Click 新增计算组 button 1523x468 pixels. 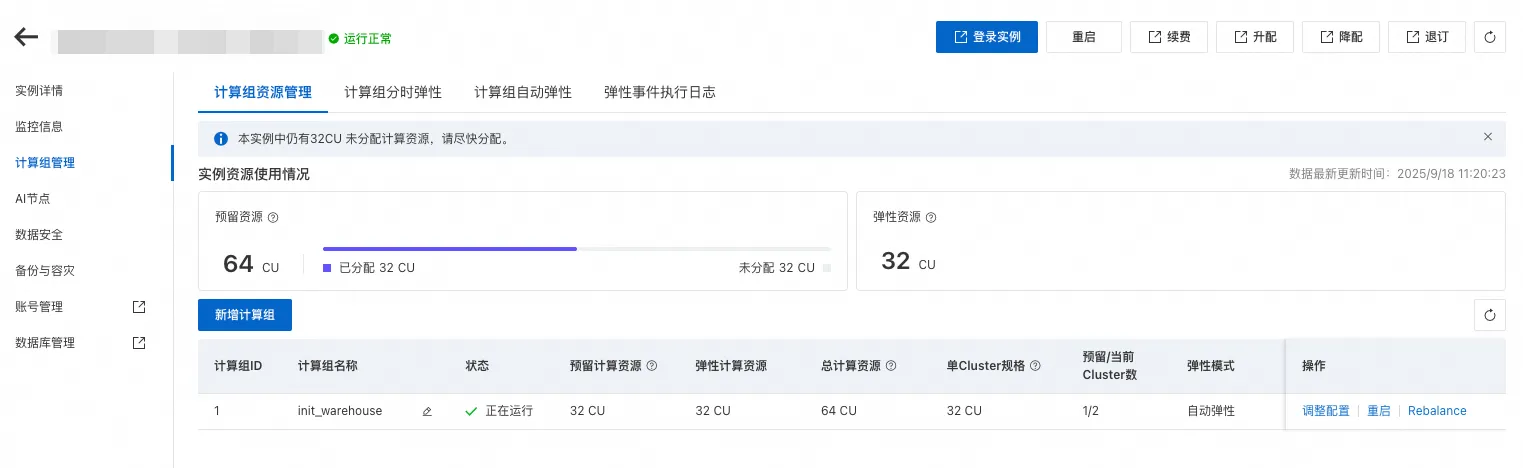point(245,315)
